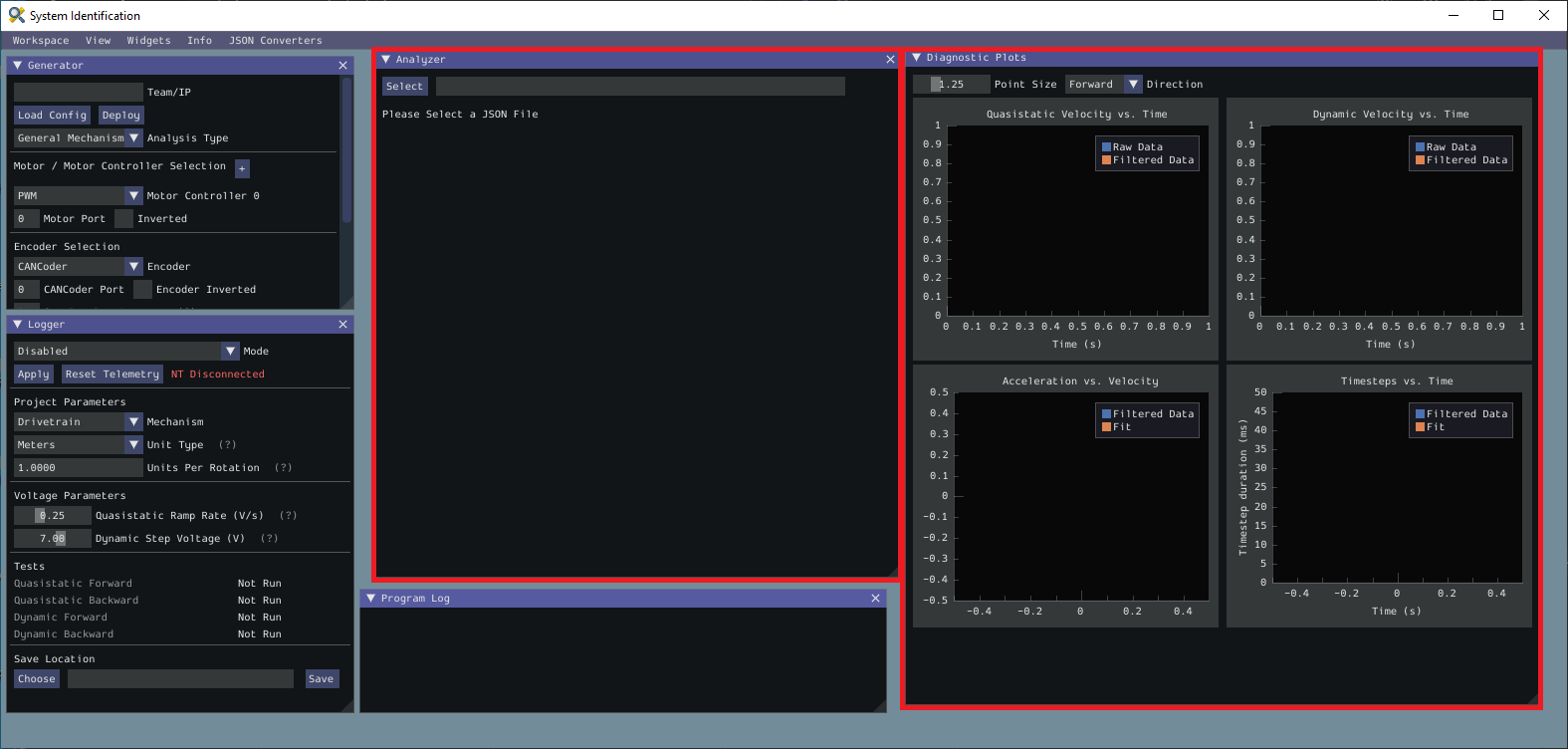Adjust the Dynamic Step Voltage slider
The height and width of the screenshot is (749, 1568).
[x=53, y=539]
